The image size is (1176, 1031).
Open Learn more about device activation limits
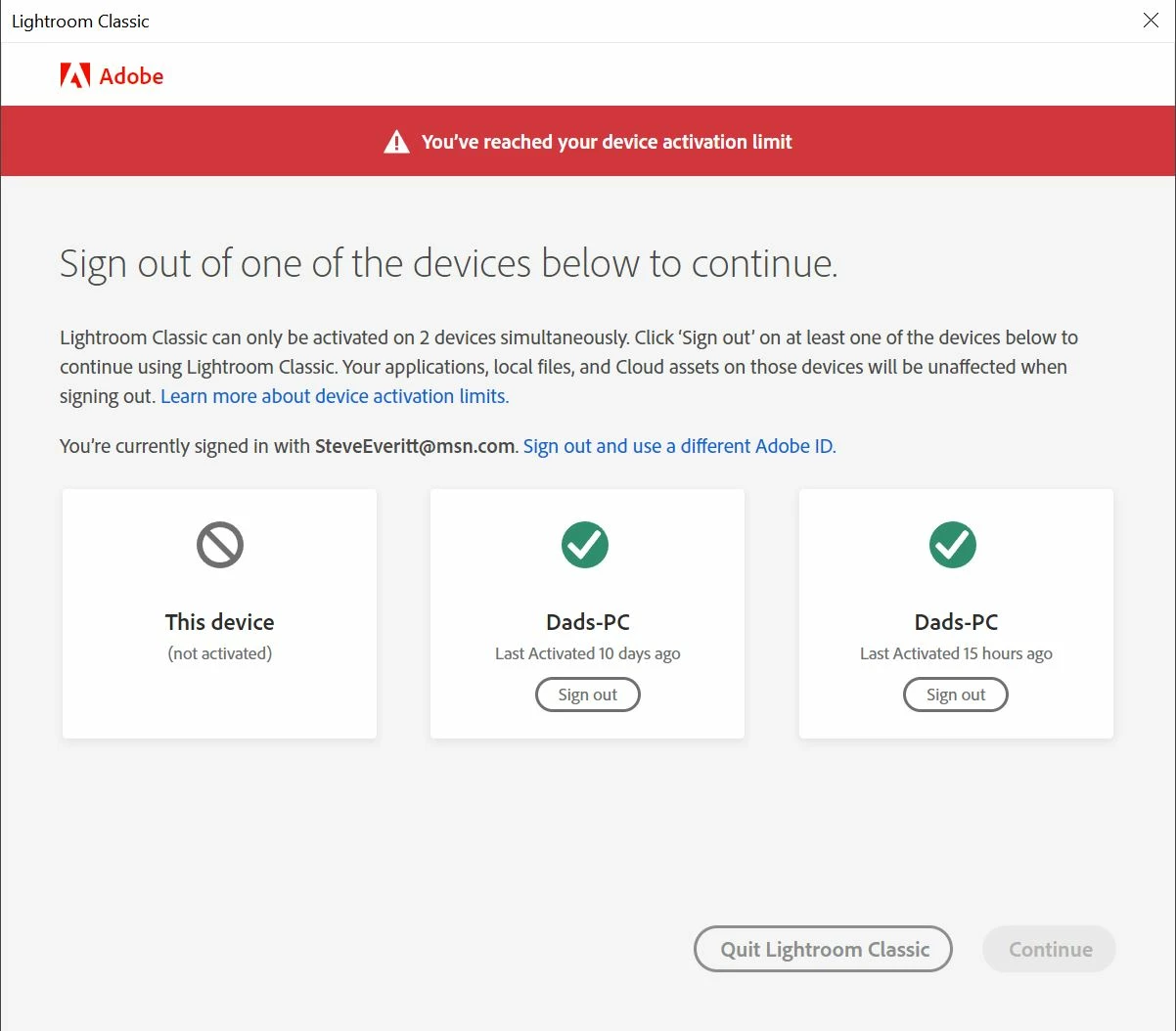coord(335,396)
